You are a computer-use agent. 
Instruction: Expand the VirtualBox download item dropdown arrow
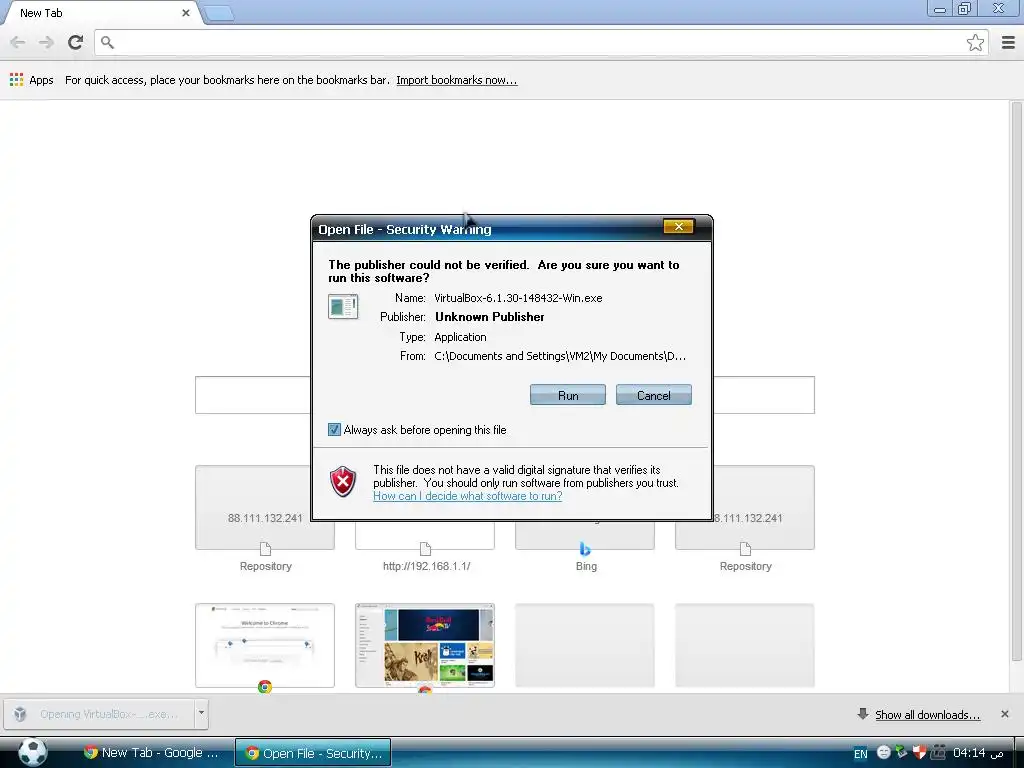click(x=201, y=713)
